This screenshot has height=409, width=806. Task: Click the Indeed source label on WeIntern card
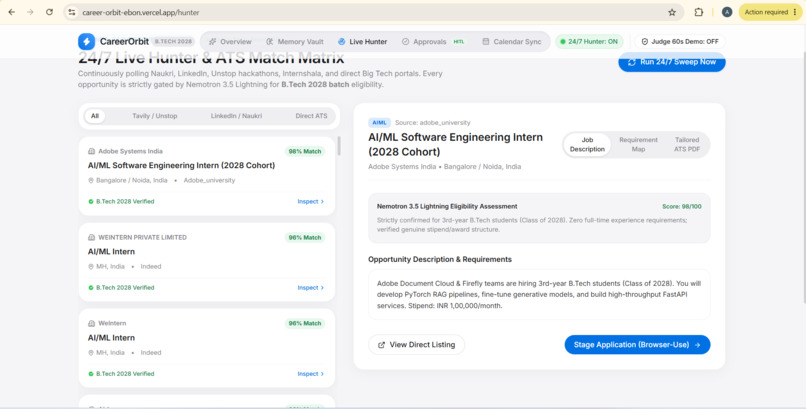coord(151,353)
